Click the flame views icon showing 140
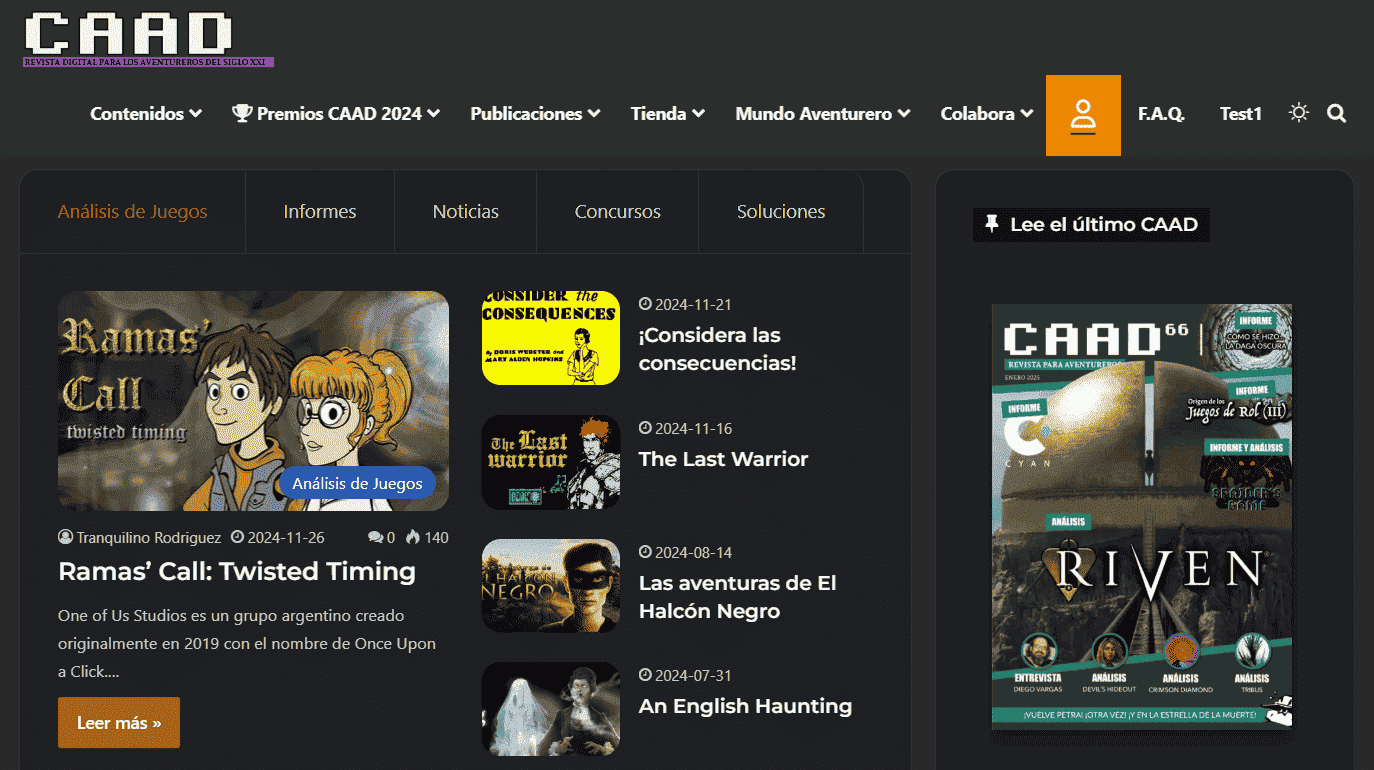 pos(413,537)
